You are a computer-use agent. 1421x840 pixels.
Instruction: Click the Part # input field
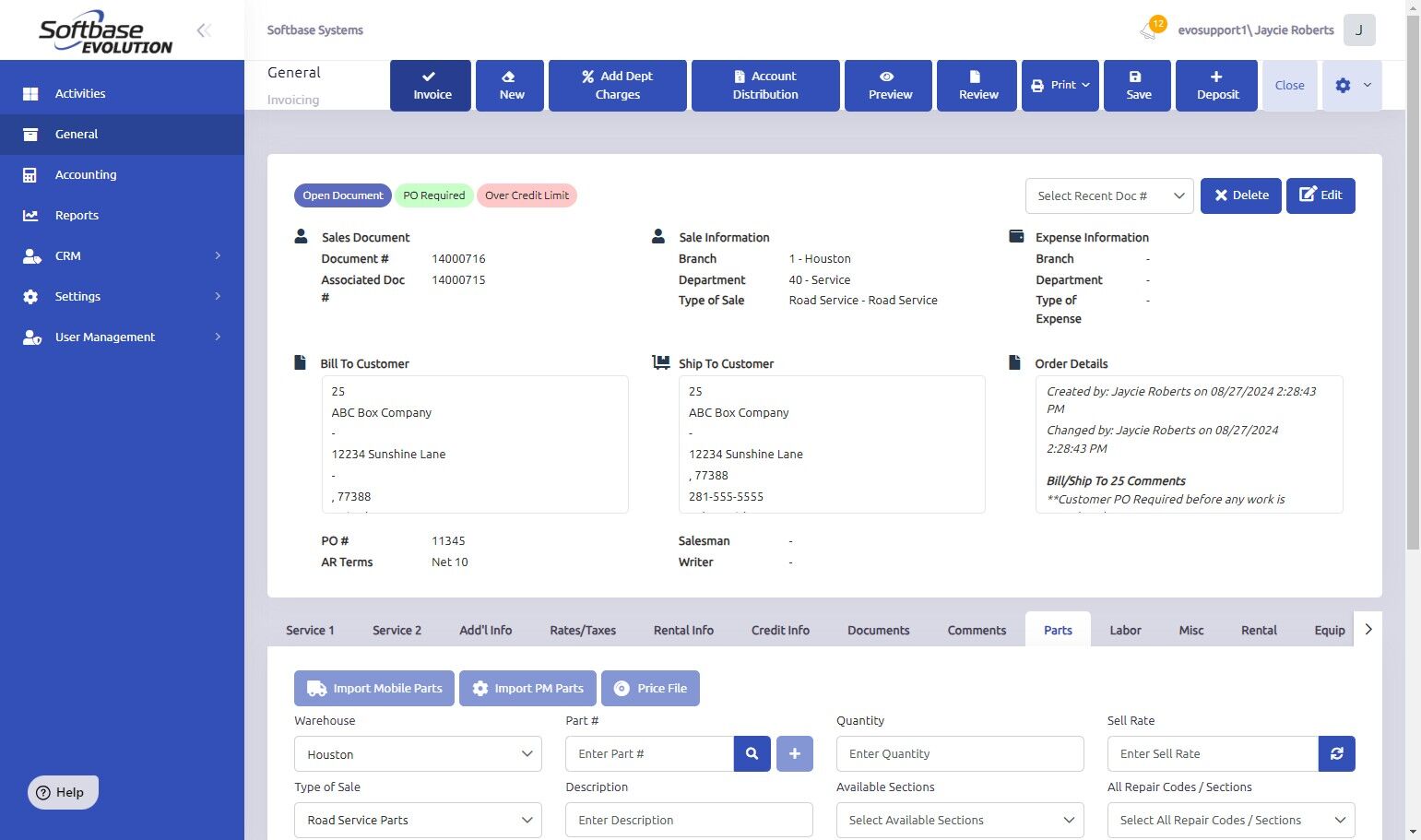[x=649, y=753]
